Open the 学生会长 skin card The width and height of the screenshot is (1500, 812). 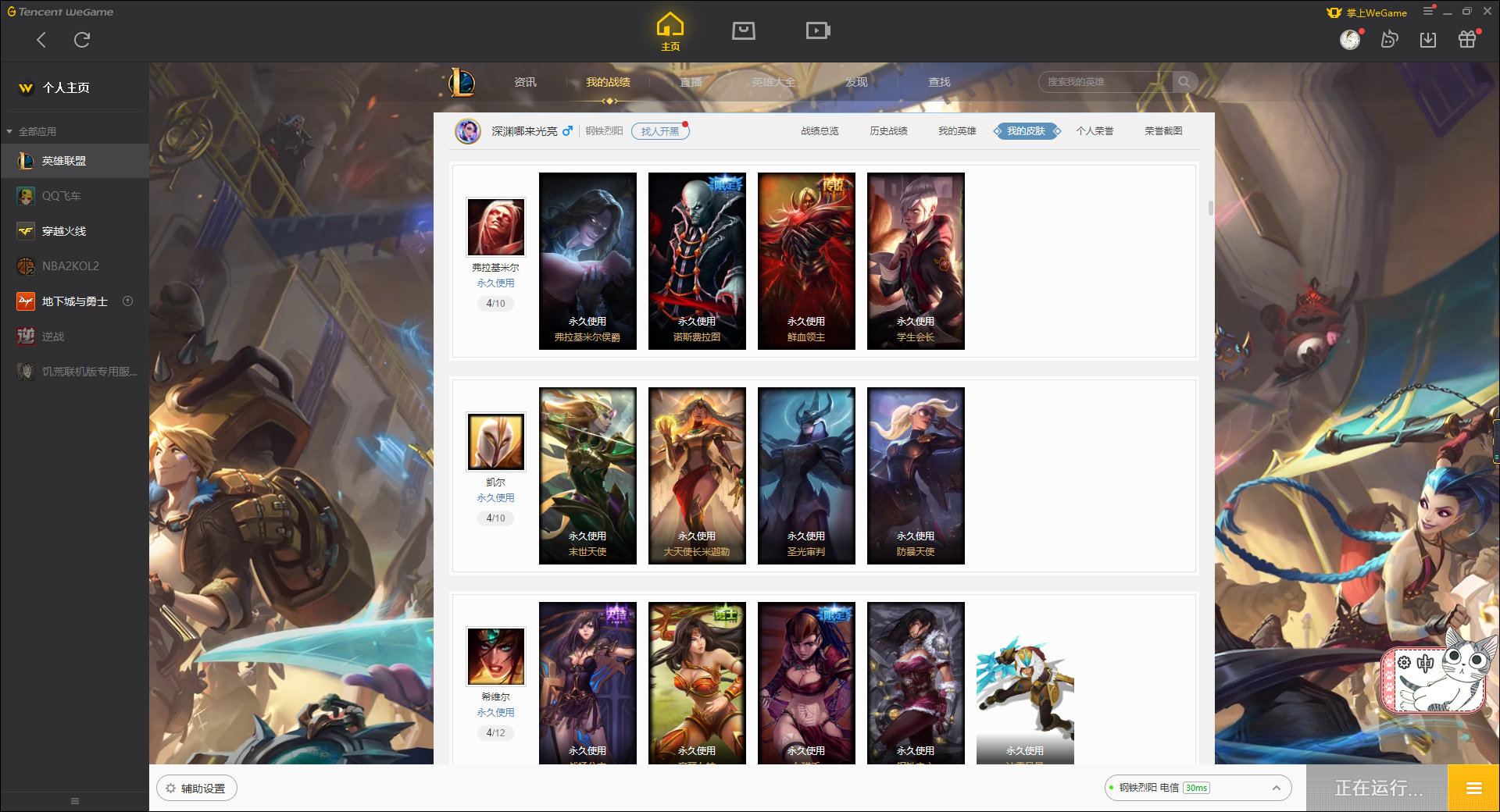pyautogui.click(x=916, y=261)
